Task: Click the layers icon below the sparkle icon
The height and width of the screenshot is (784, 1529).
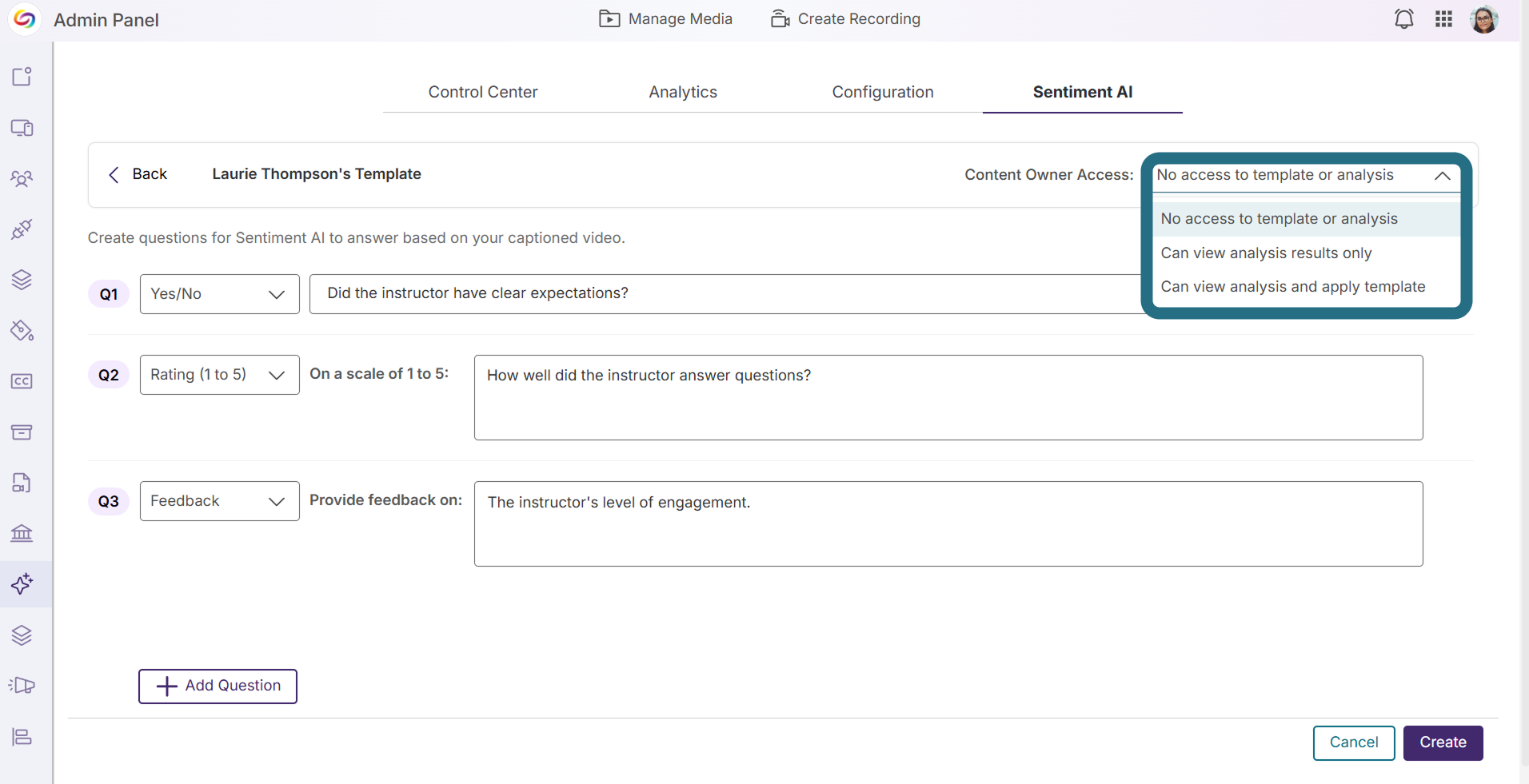Action: (x=22, y=635)
